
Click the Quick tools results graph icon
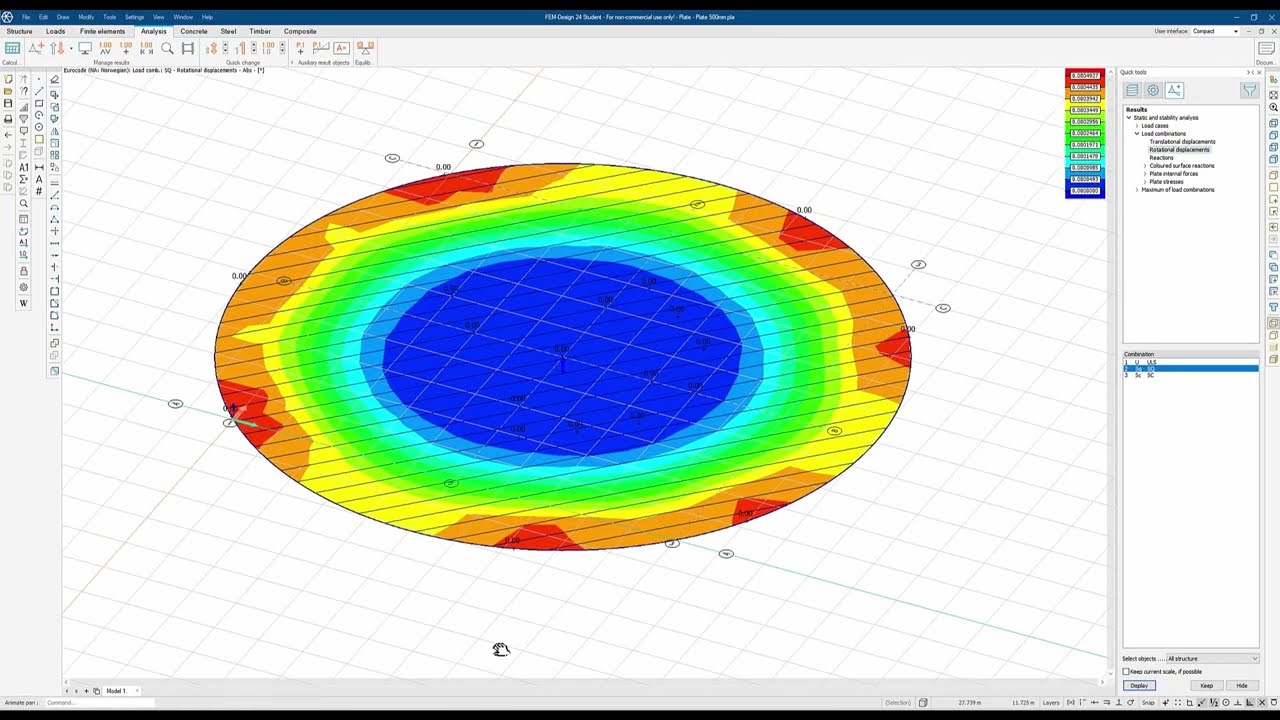point(1174,90)
